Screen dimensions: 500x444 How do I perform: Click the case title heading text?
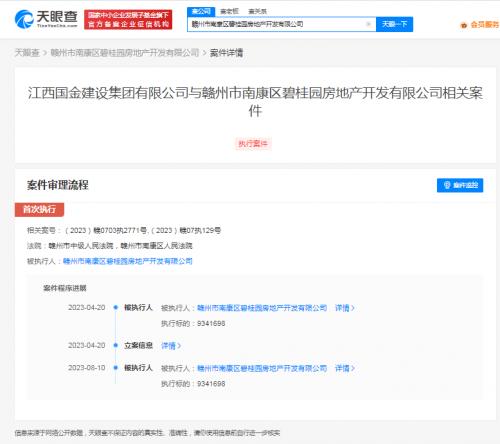point(255,101)
